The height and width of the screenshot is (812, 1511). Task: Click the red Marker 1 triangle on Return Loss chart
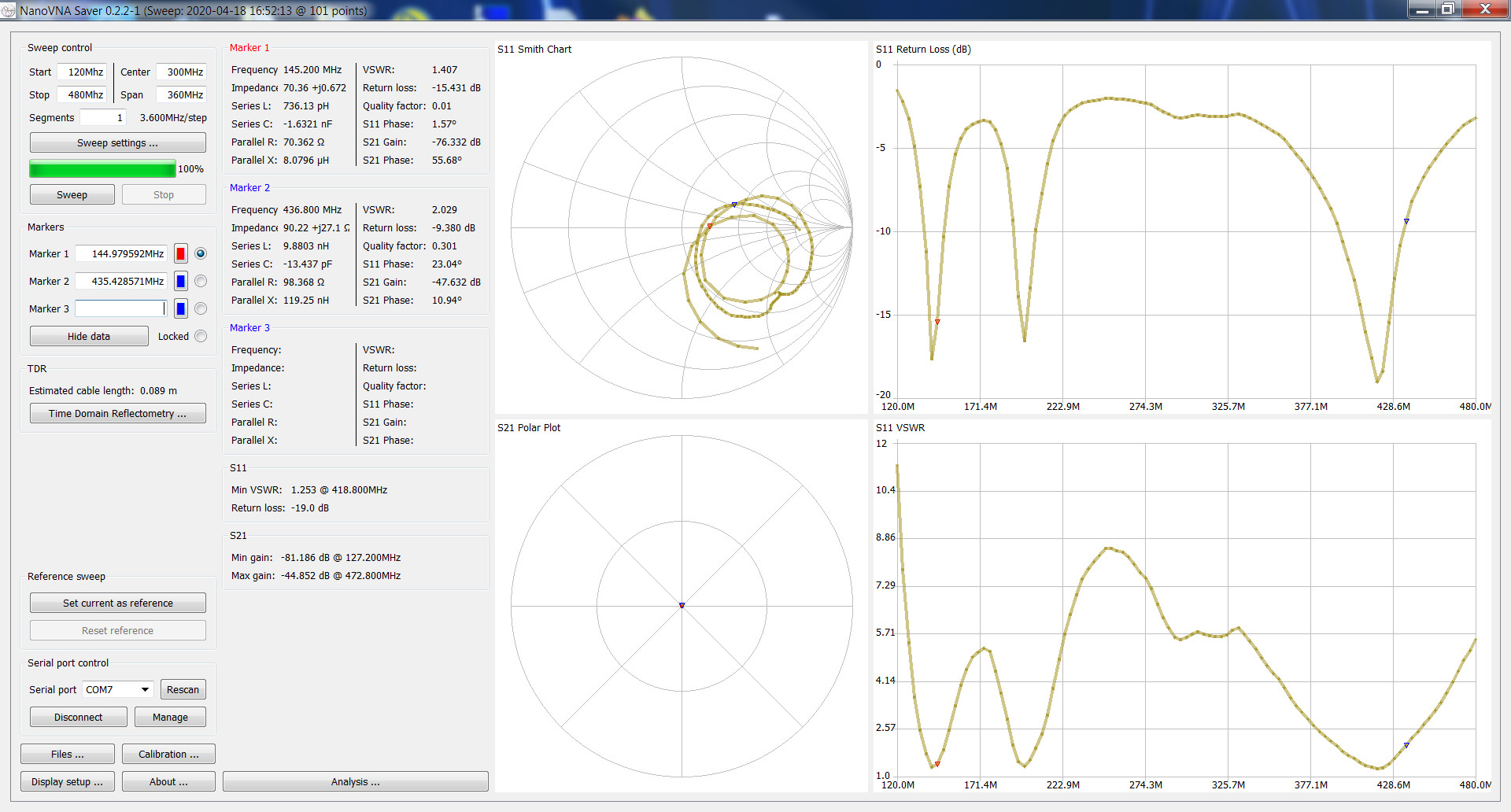click(x=937, y=322)
